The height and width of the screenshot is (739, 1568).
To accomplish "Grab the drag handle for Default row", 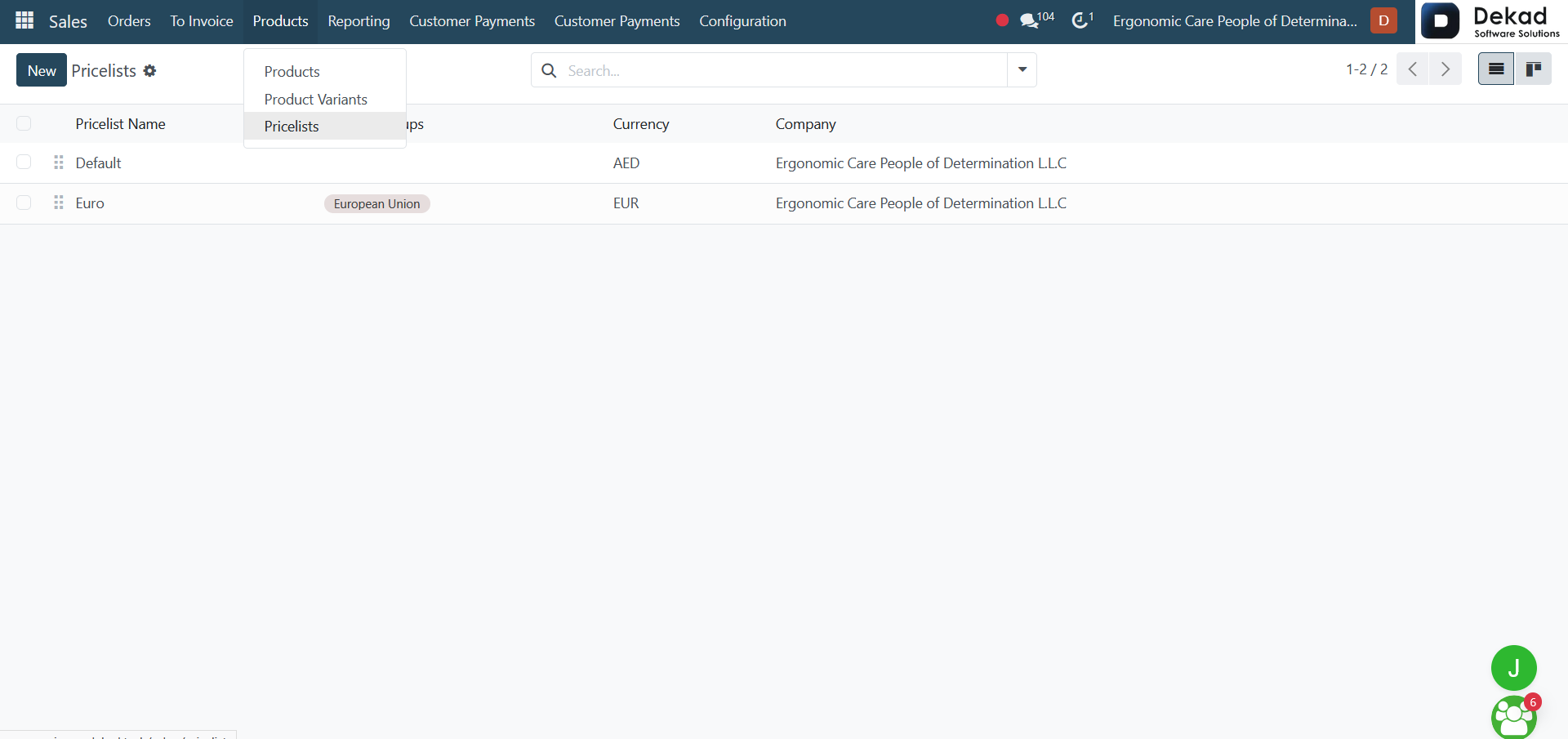I will [59, 162].
